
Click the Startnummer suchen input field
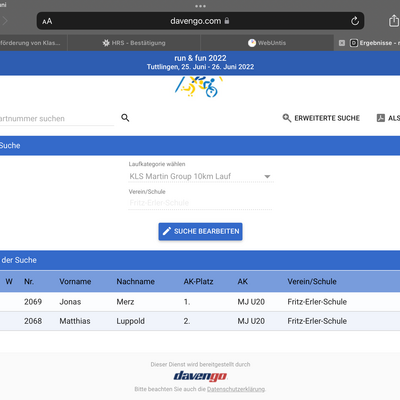(x=57, y=119)
